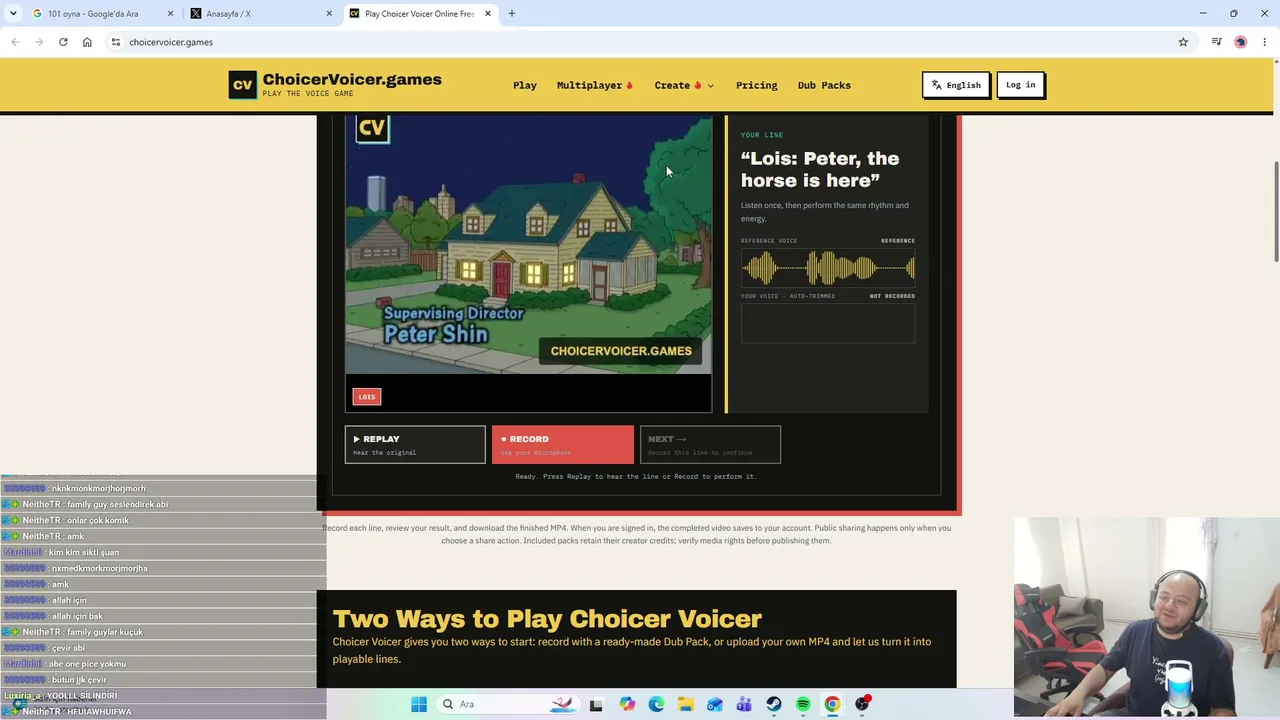Viewport: 1280px width, 720px height.
Task: Open the English language selector
Action: [956, 85]
